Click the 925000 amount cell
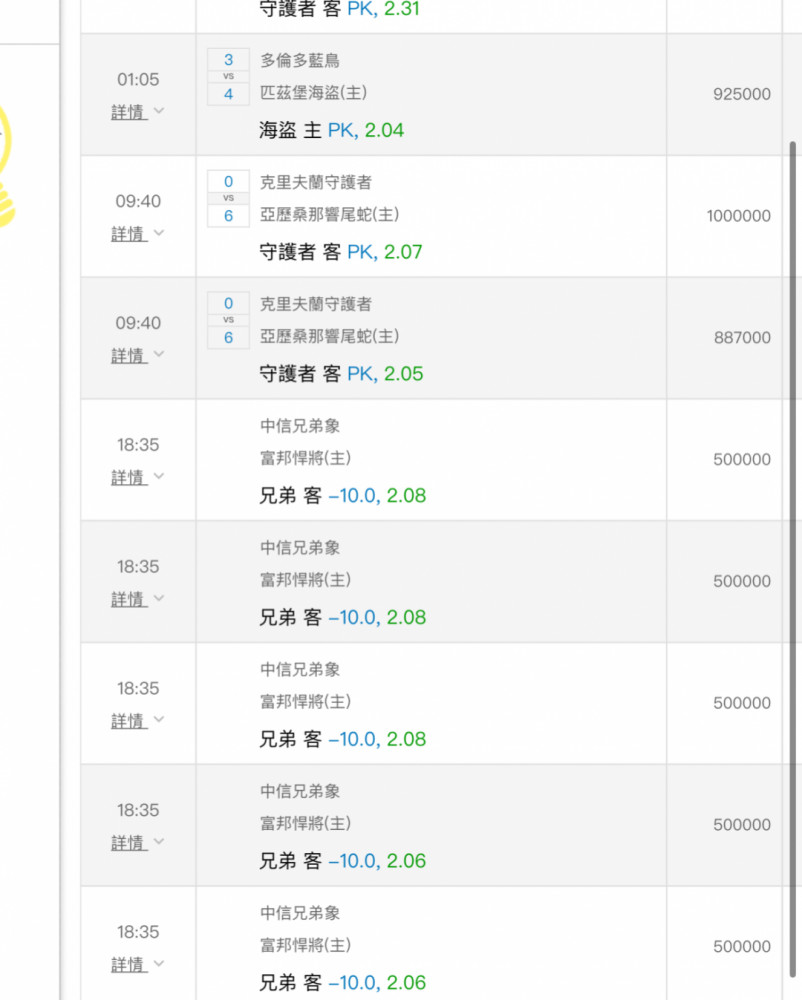This screenshot has height=1000, width=802. pyautogui.click(x=741, y=94)
